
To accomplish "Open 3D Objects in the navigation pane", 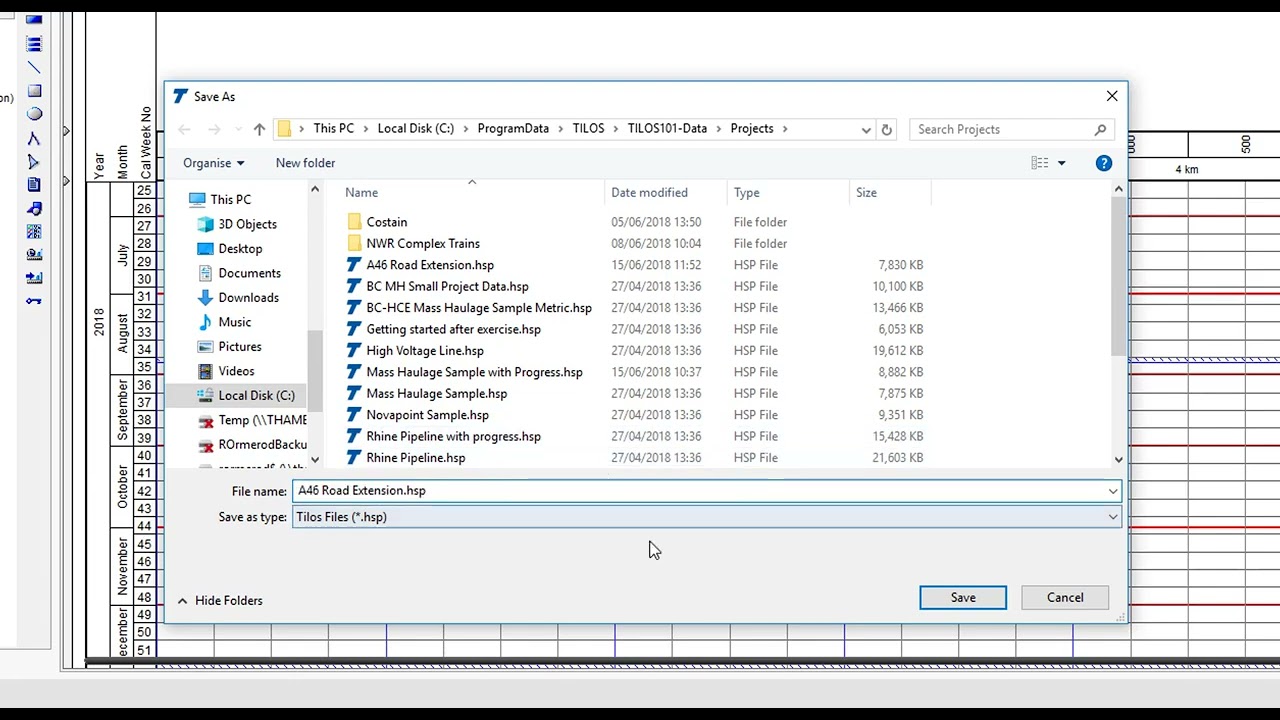I will click(x=247, y=224).
